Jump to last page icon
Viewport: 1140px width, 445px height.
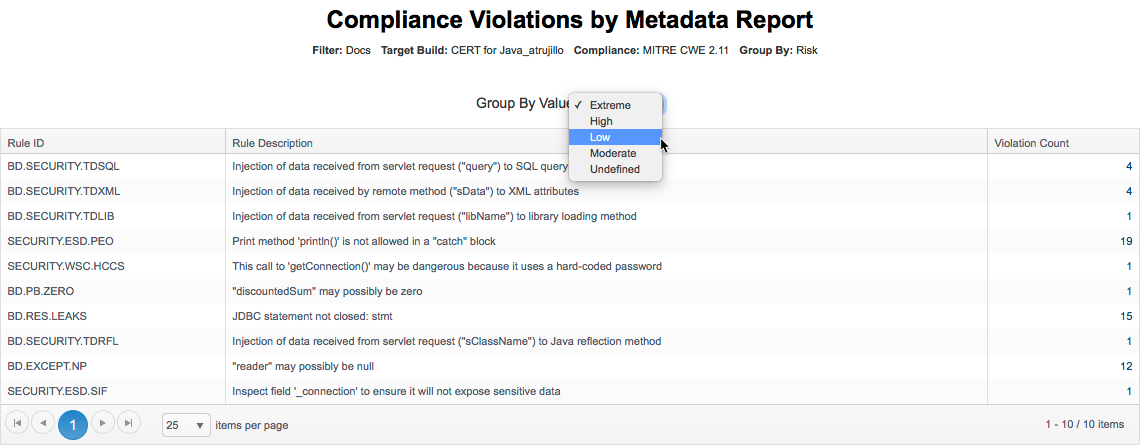pyautogui.click(x=129, y=422)
